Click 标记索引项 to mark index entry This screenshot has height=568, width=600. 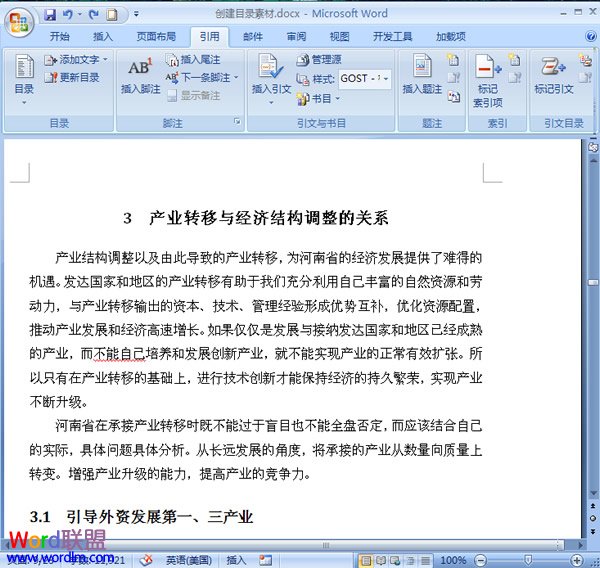pos(488,80)
